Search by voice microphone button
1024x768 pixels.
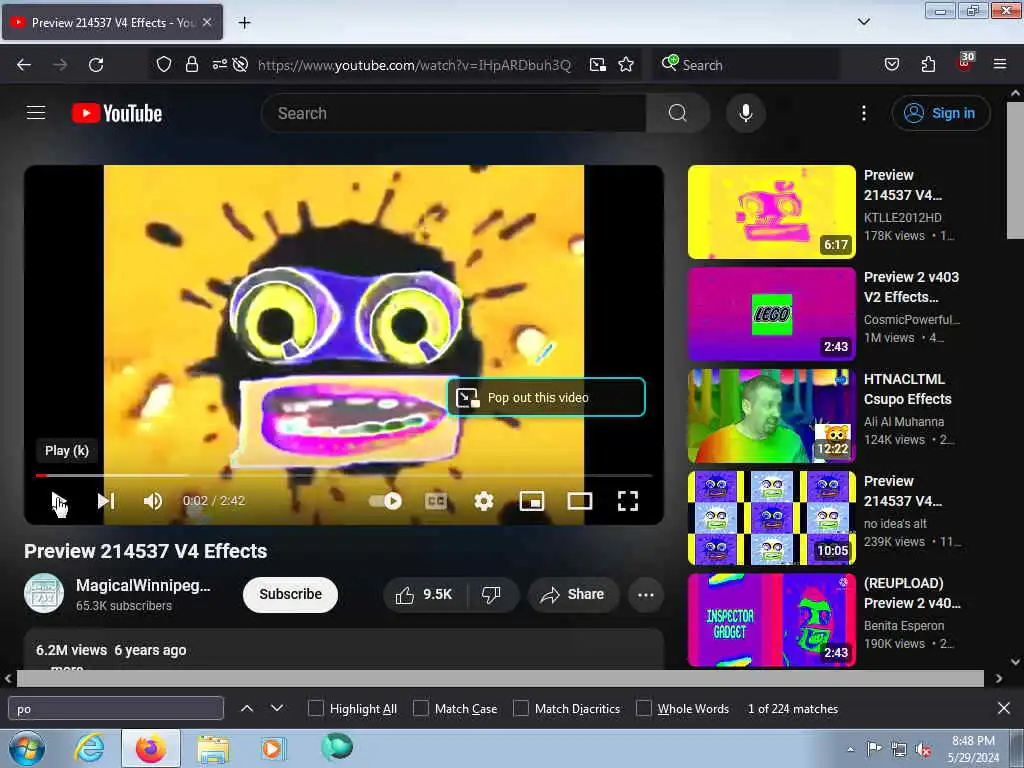click(746, 113)
